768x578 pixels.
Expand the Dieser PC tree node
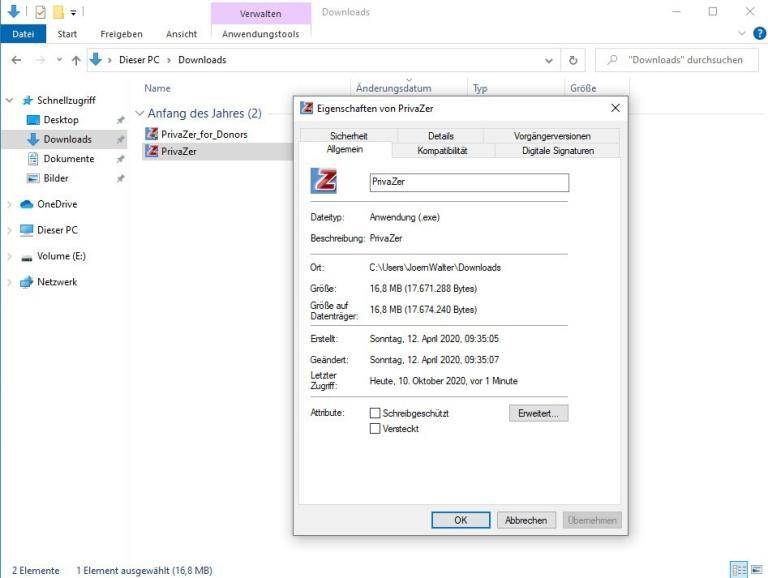pos(10,230)
